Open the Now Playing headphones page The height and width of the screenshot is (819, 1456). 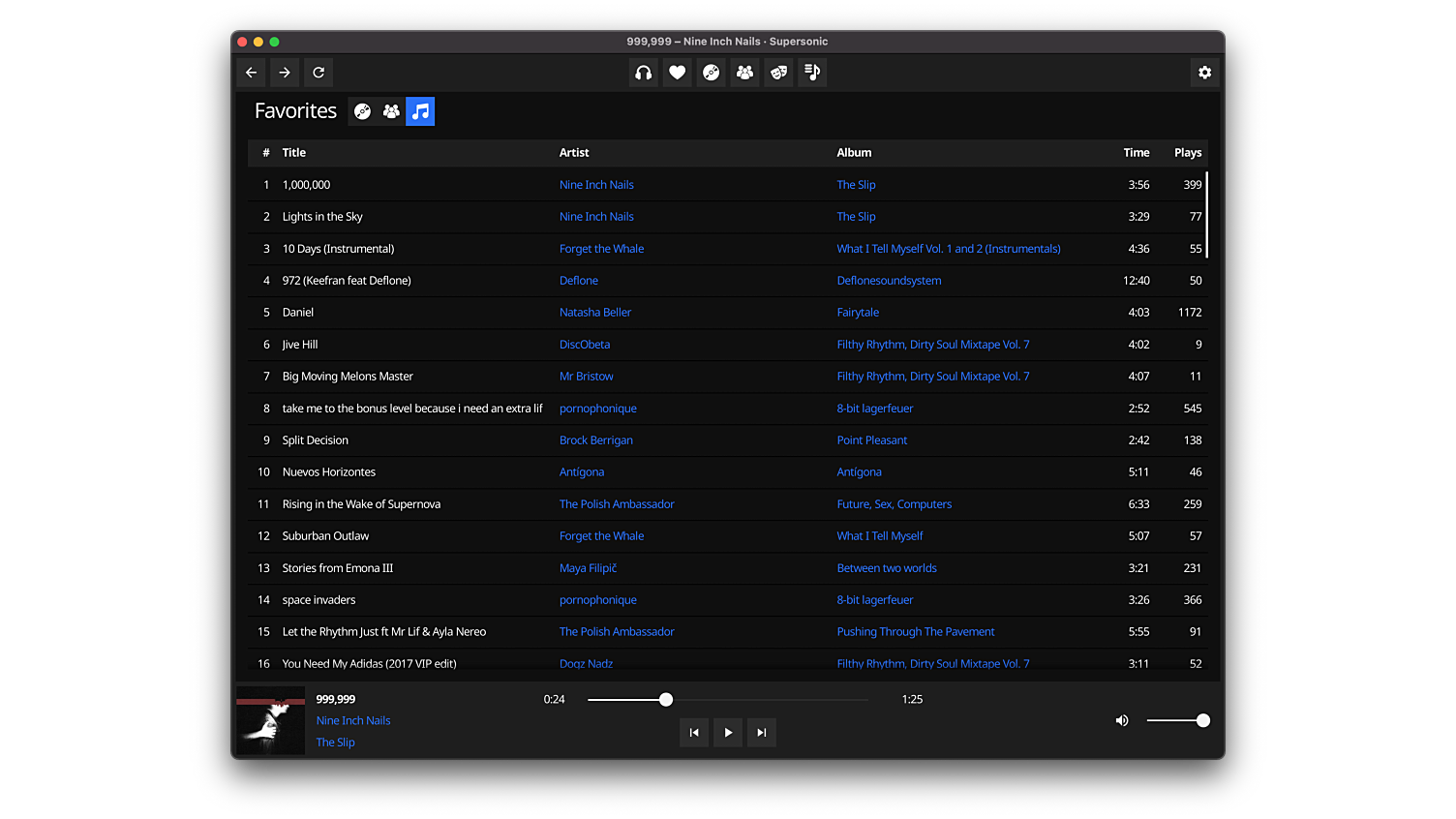pyautogui.click(x=644, y=73)
